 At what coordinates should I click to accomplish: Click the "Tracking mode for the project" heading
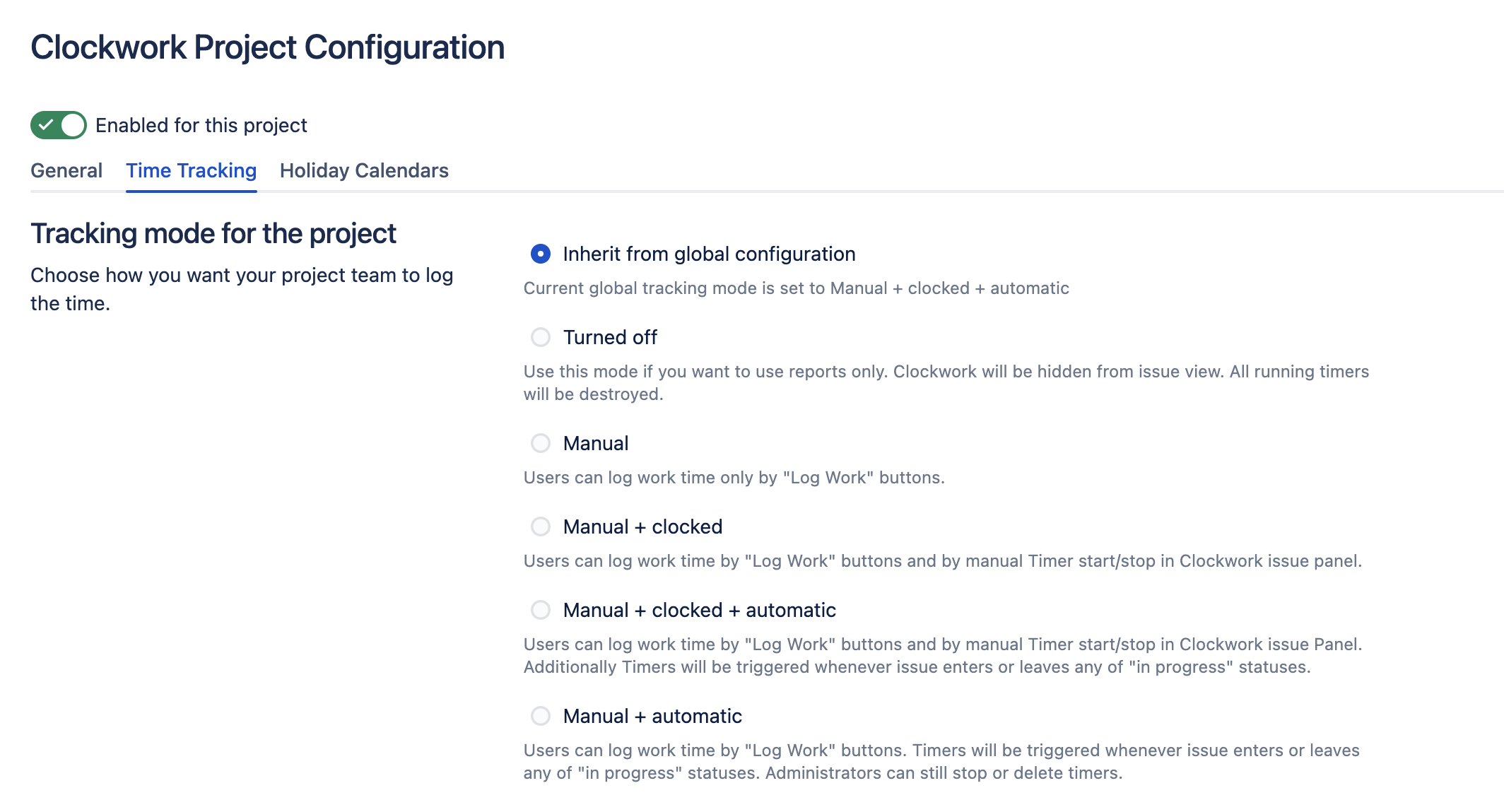coord(213,233)
